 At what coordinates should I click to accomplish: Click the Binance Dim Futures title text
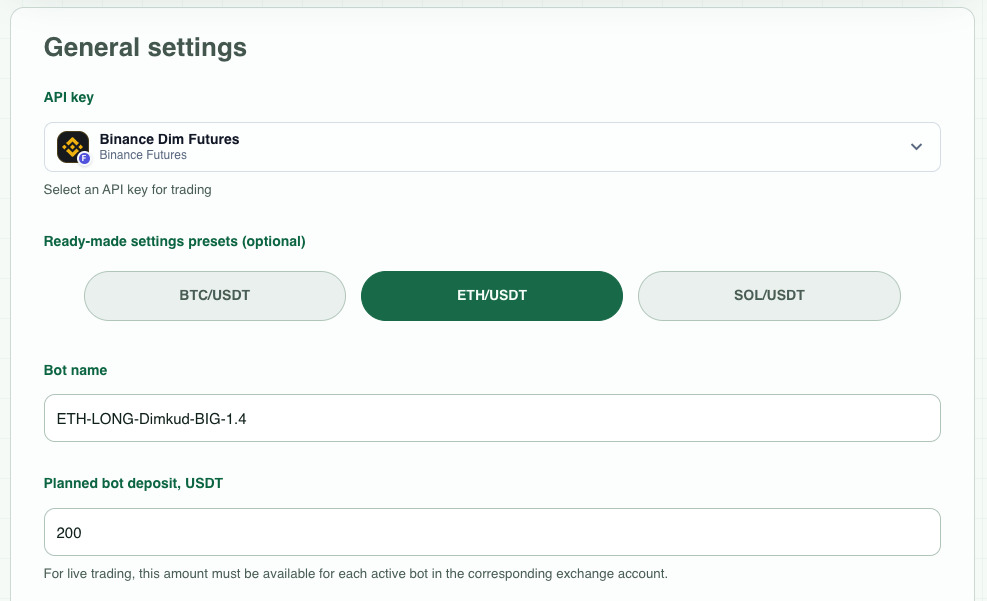pos(169,139)
